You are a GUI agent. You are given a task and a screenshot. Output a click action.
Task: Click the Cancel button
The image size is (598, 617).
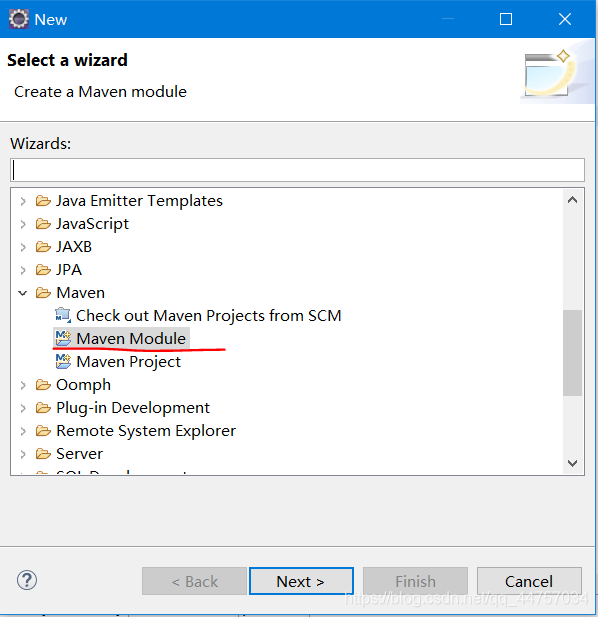click(529, 581)
